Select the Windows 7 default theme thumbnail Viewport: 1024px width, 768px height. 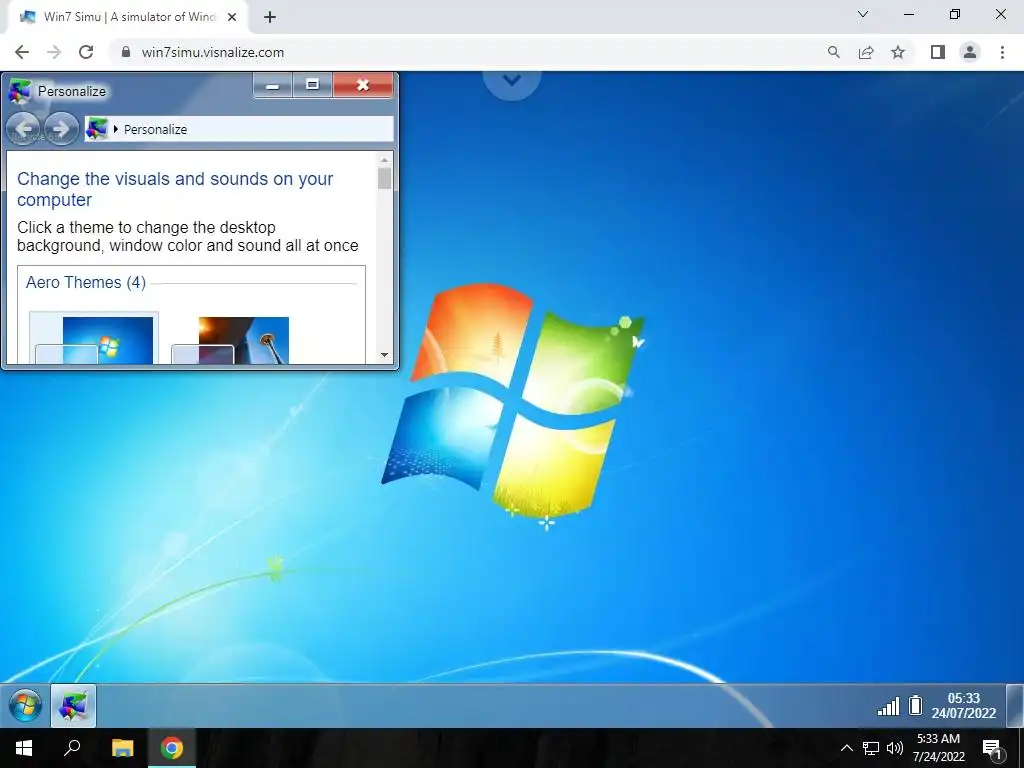coord(94,338)
